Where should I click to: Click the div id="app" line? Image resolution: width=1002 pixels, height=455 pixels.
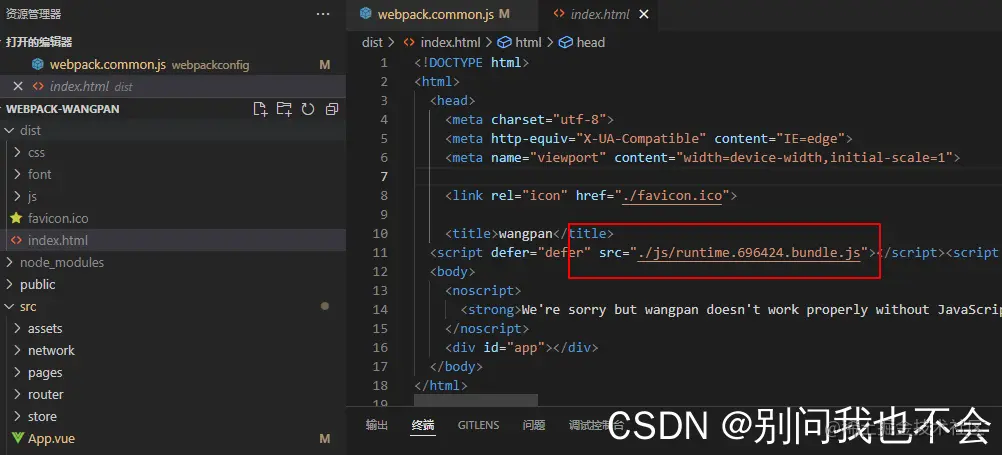[x=521, y=348]
